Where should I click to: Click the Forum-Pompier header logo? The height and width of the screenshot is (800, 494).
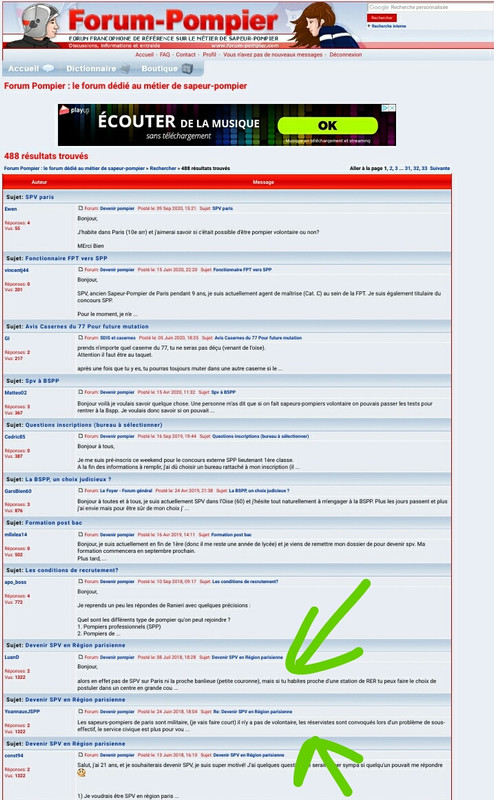pos(173,20)
